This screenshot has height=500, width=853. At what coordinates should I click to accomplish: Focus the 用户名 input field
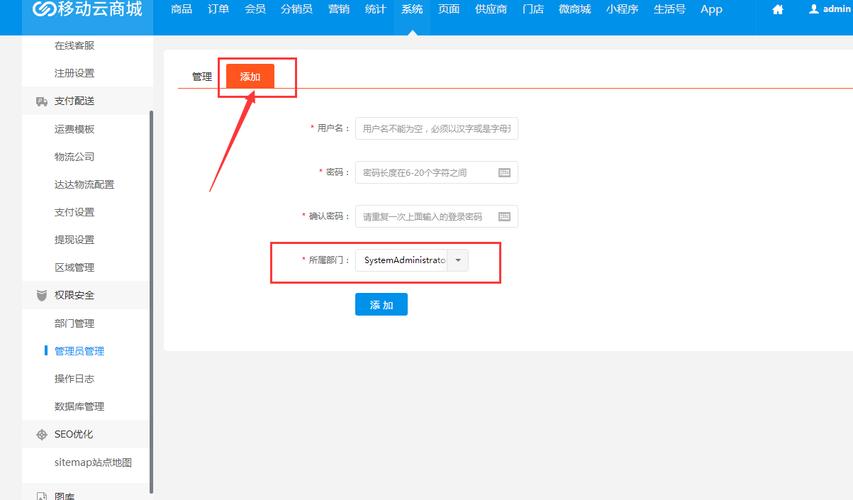(436, 128)
